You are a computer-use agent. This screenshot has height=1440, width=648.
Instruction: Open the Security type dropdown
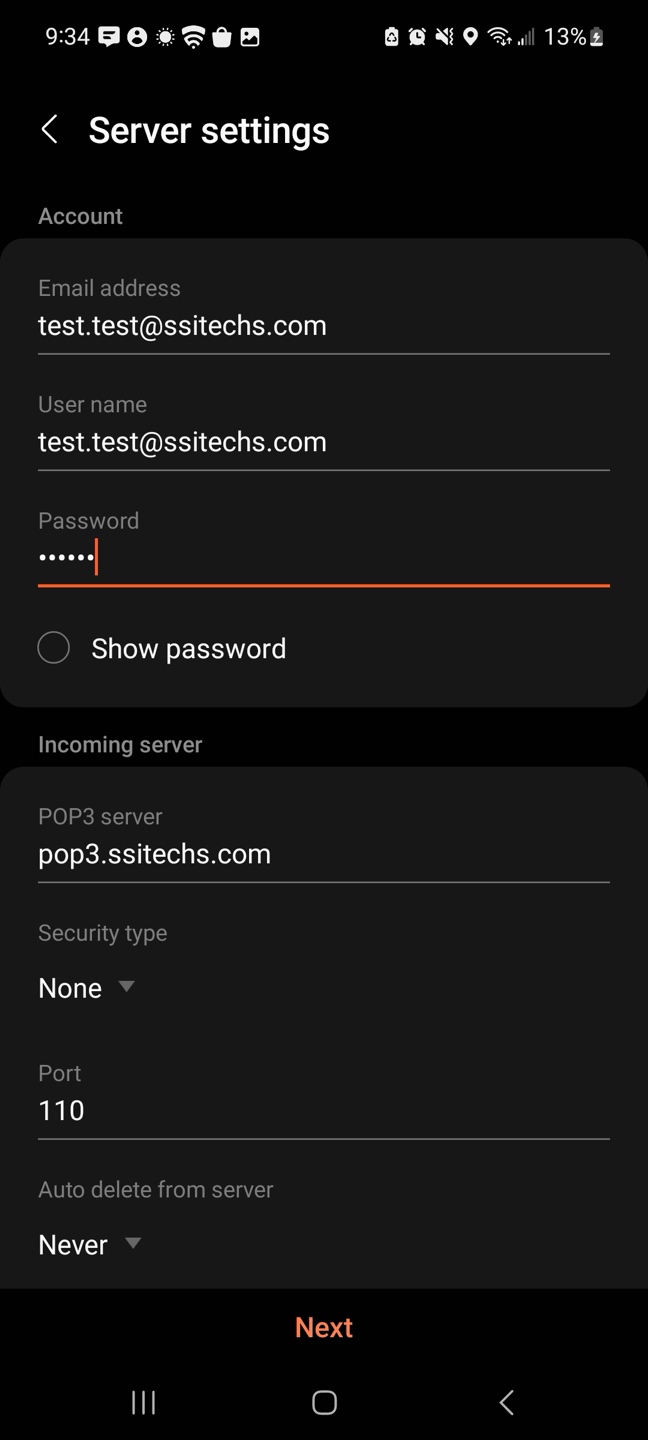pyautogui.click(x=86, y=988)
